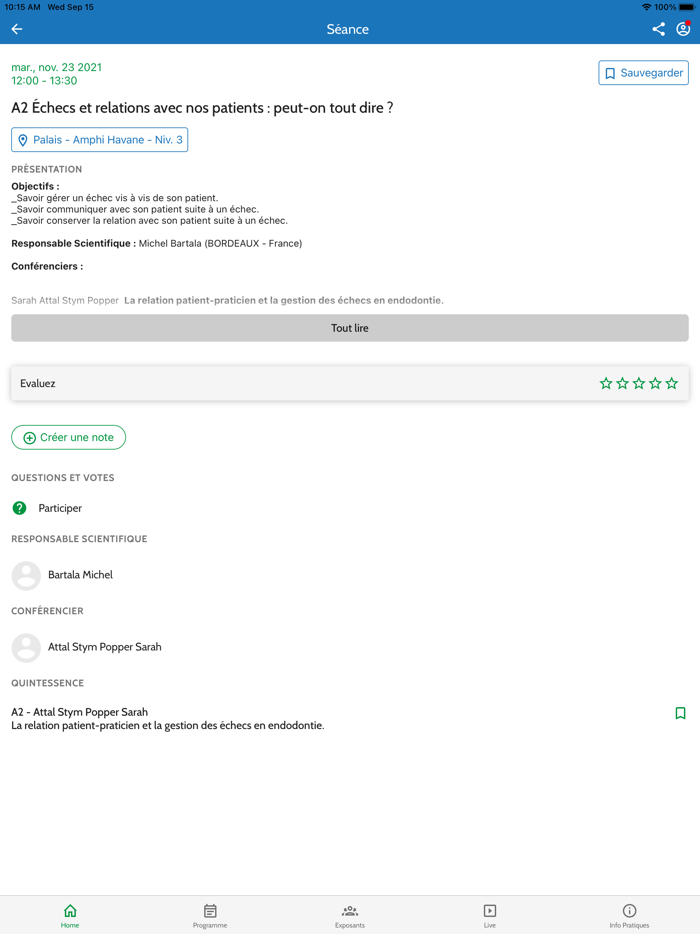Viewport: 700px width, 934px height.
Task: Open the Info Pratiques tab
Action: click(629, 915)
